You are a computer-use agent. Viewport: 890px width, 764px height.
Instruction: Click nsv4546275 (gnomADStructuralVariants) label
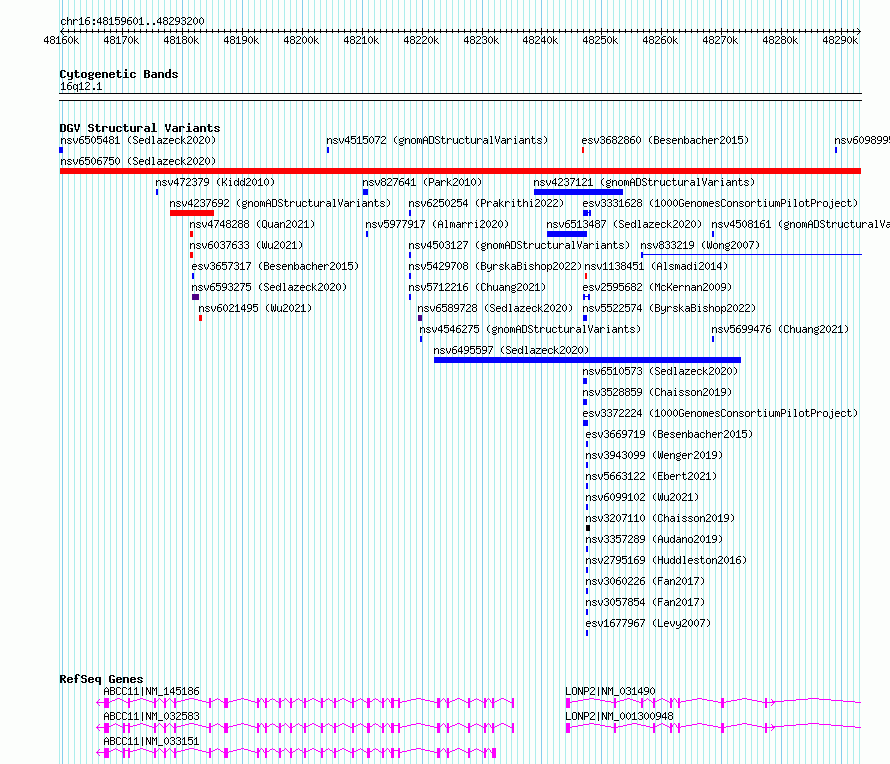[530, 329]
